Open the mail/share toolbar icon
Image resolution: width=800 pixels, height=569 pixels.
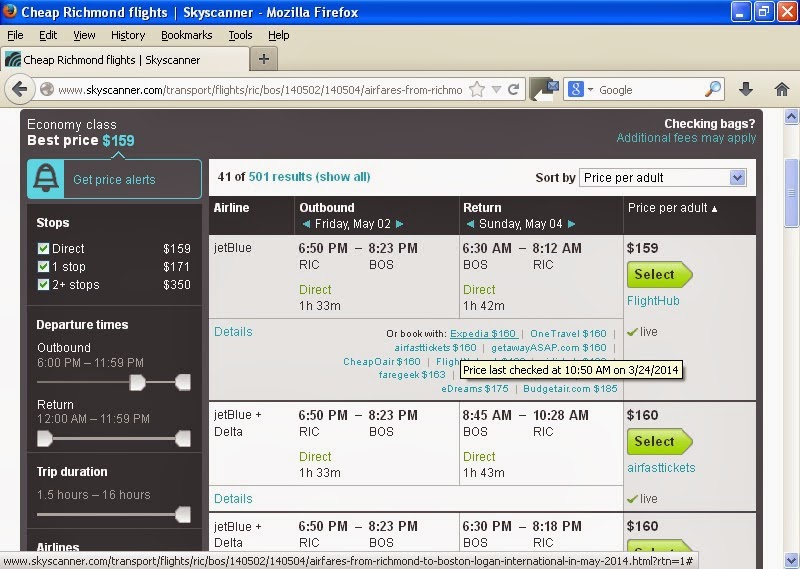click(544, 89)
